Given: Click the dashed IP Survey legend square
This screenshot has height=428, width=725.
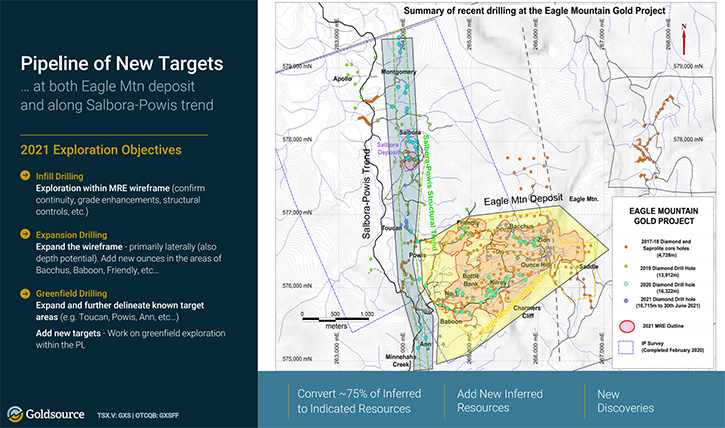Looking at the screenshot, I should 626,347.
